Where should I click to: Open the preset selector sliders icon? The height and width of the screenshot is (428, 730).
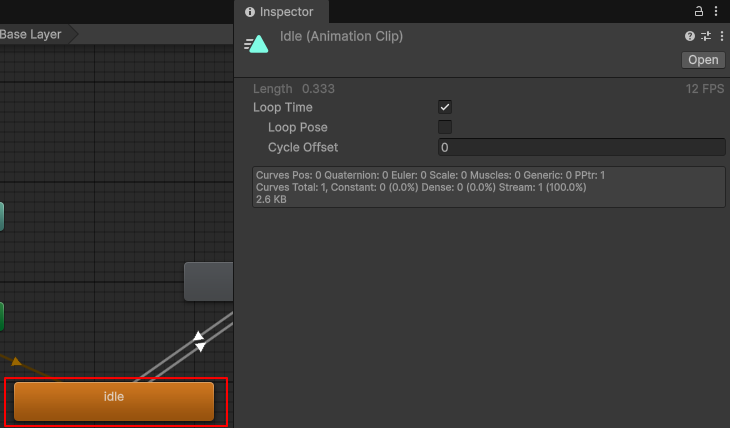point(705,36)
